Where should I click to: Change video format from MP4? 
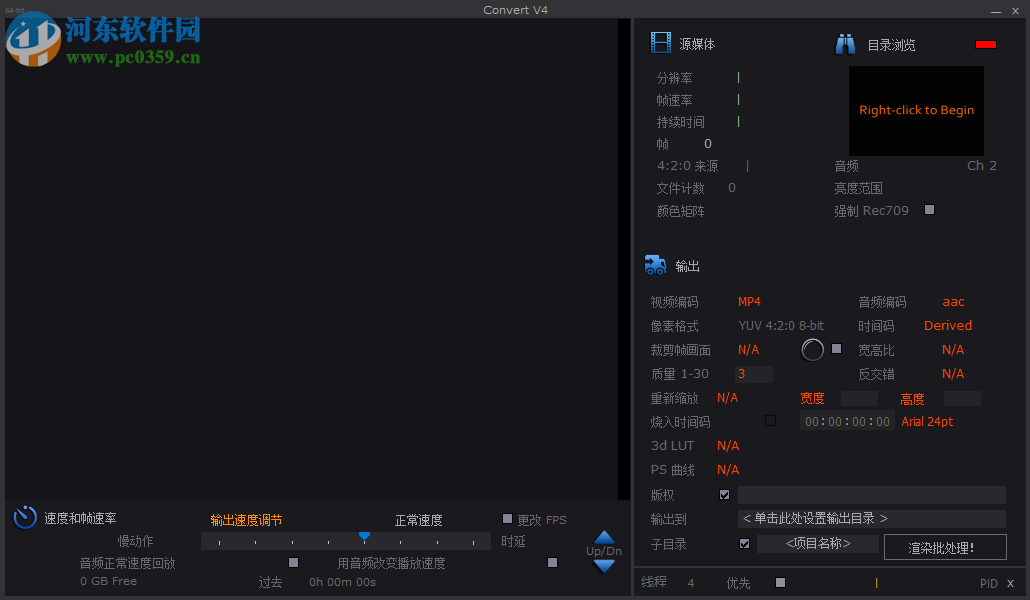[x=748, y=301]
